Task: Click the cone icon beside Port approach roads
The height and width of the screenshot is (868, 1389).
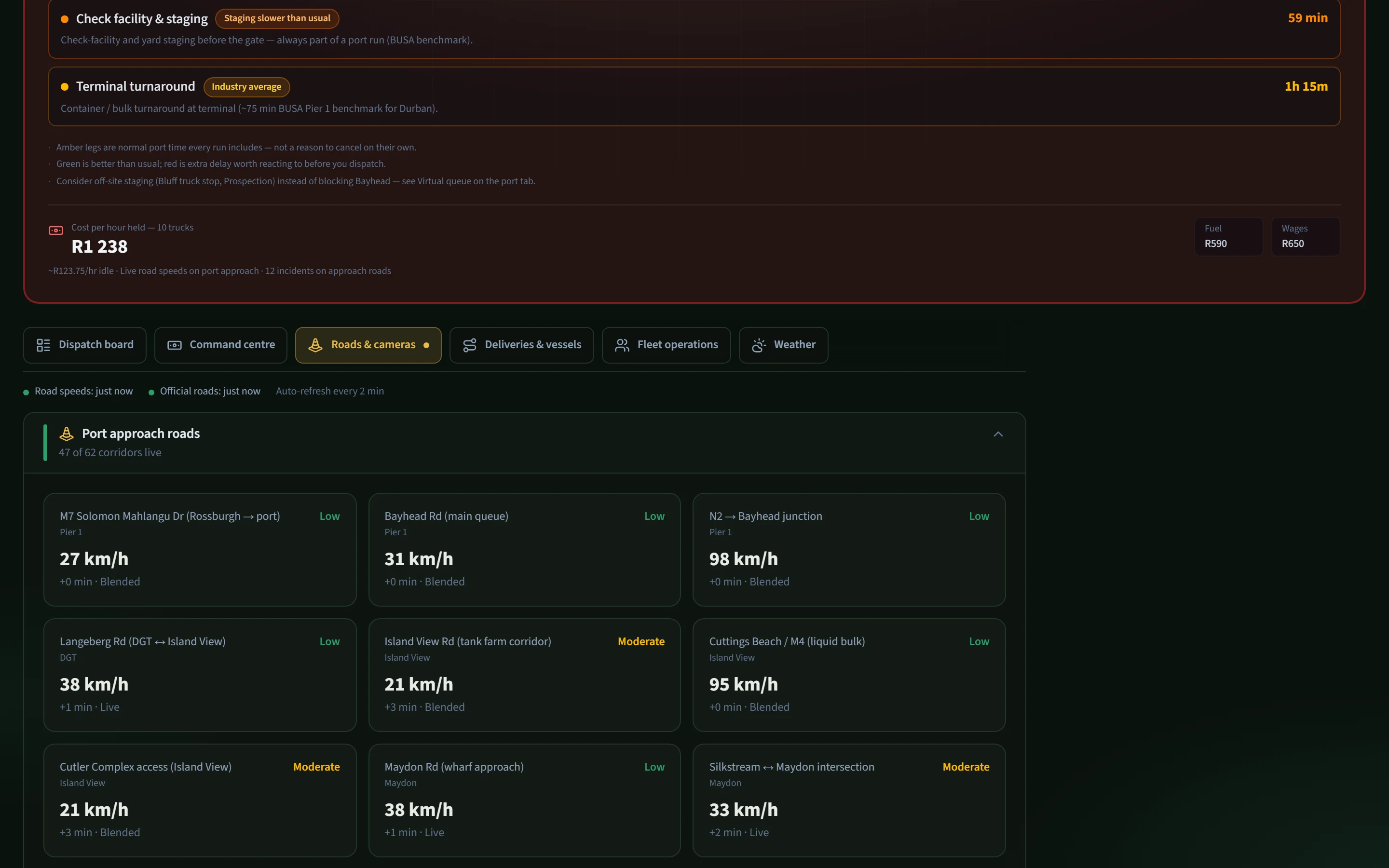Action: tap(67, 434)
